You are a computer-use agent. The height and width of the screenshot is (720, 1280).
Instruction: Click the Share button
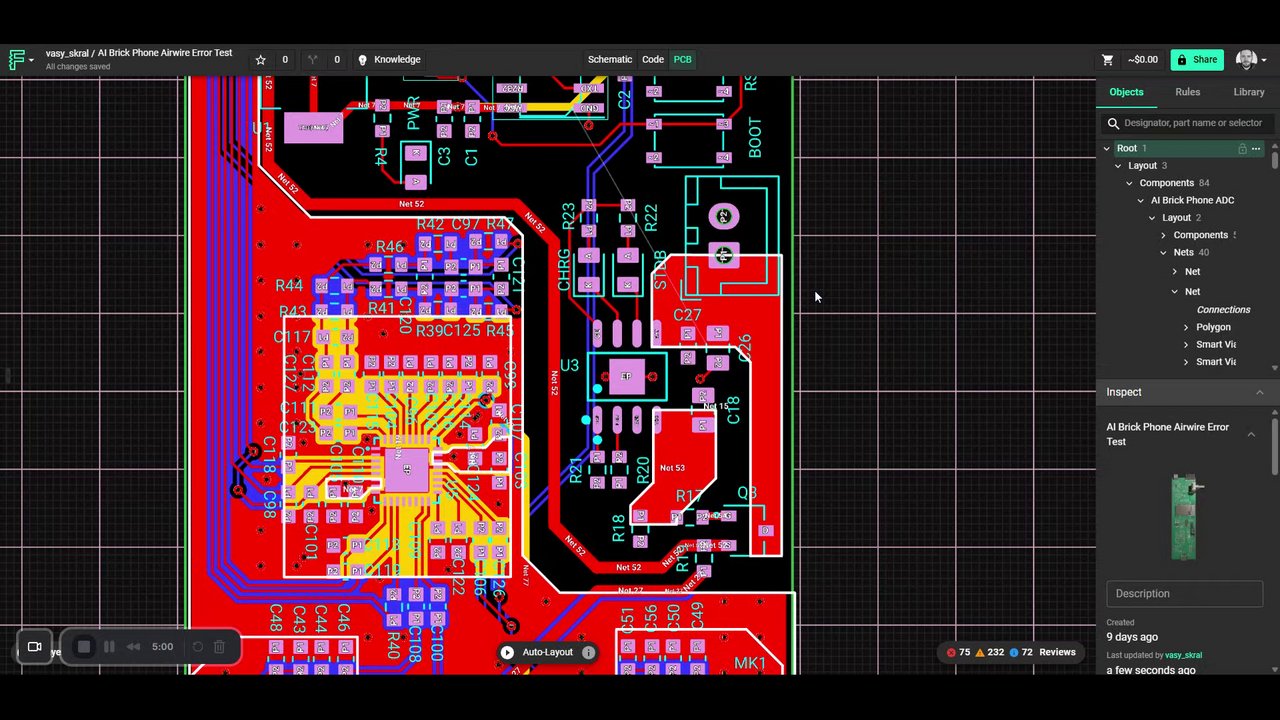pyautogui.click(x=1196, y=60)
